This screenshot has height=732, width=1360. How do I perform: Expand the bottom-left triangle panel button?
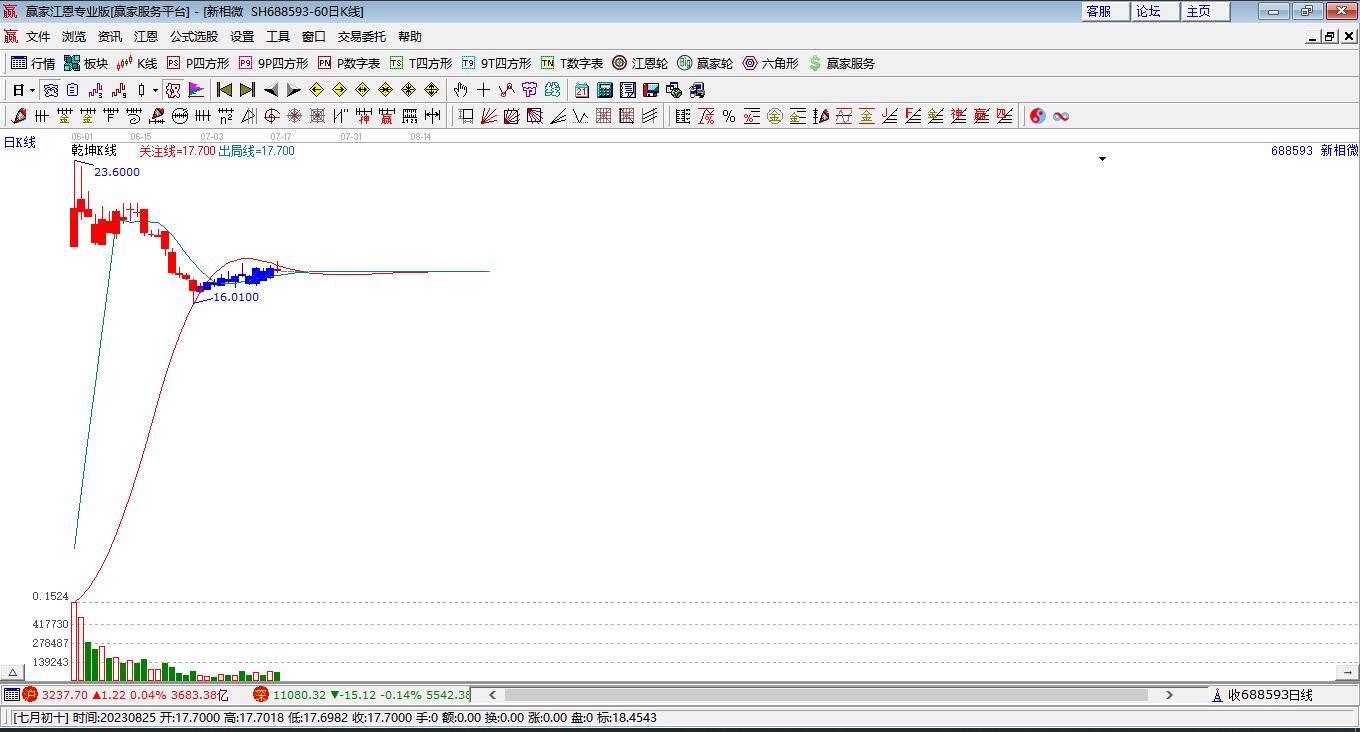[13, 672]
